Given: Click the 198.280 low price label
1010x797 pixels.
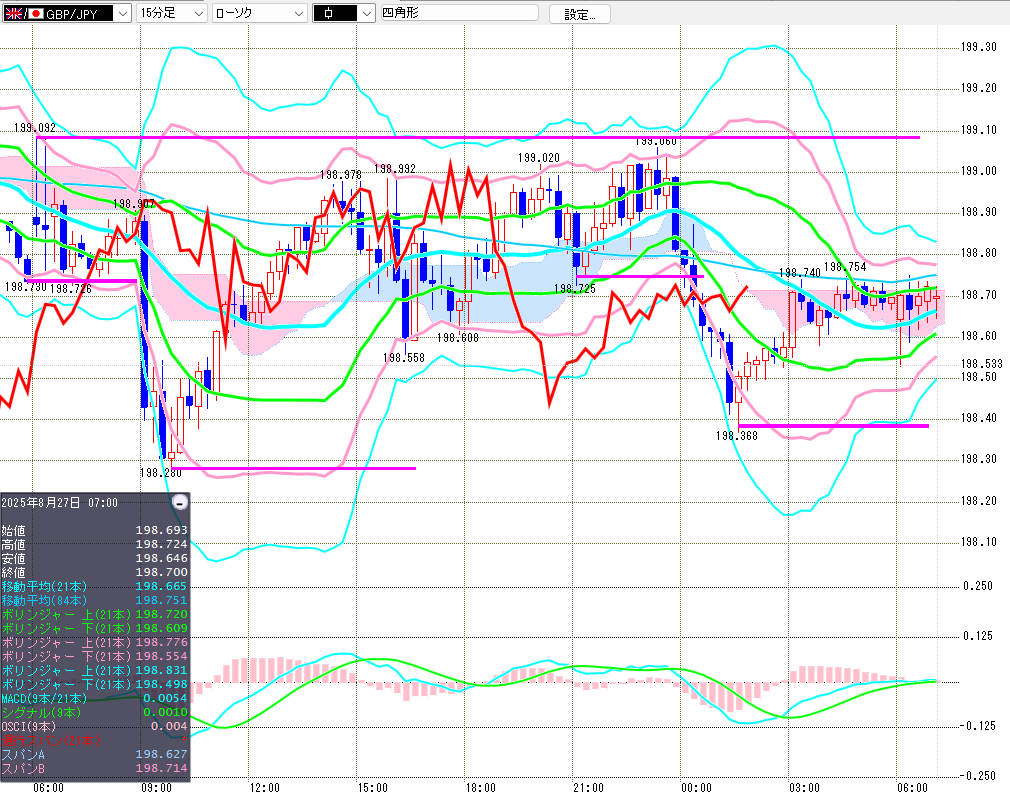Looking at the screenshot, I should pyautogui.click(x=160, y=473).
